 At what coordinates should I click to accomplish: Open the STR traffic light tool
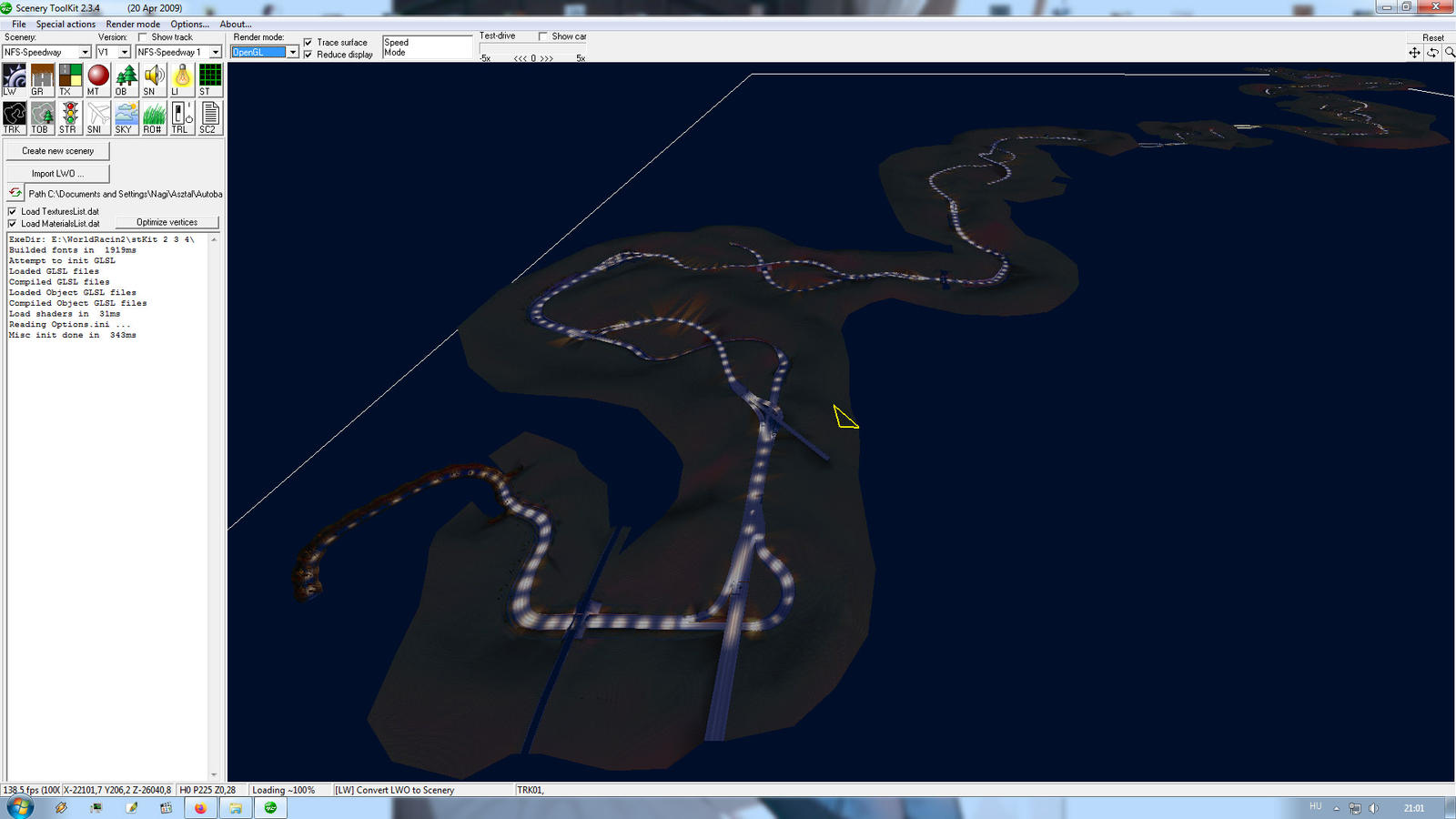coord(70,117)
